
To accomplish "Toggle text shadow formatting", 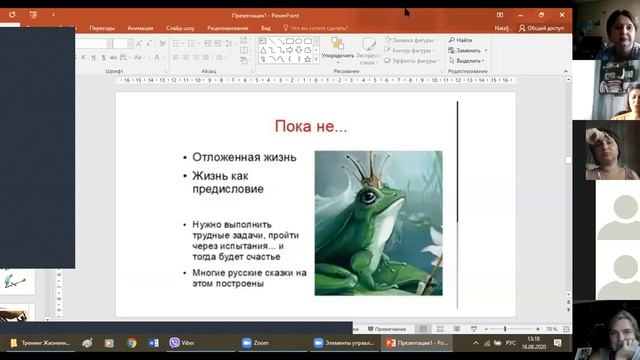I will [104, 58].
